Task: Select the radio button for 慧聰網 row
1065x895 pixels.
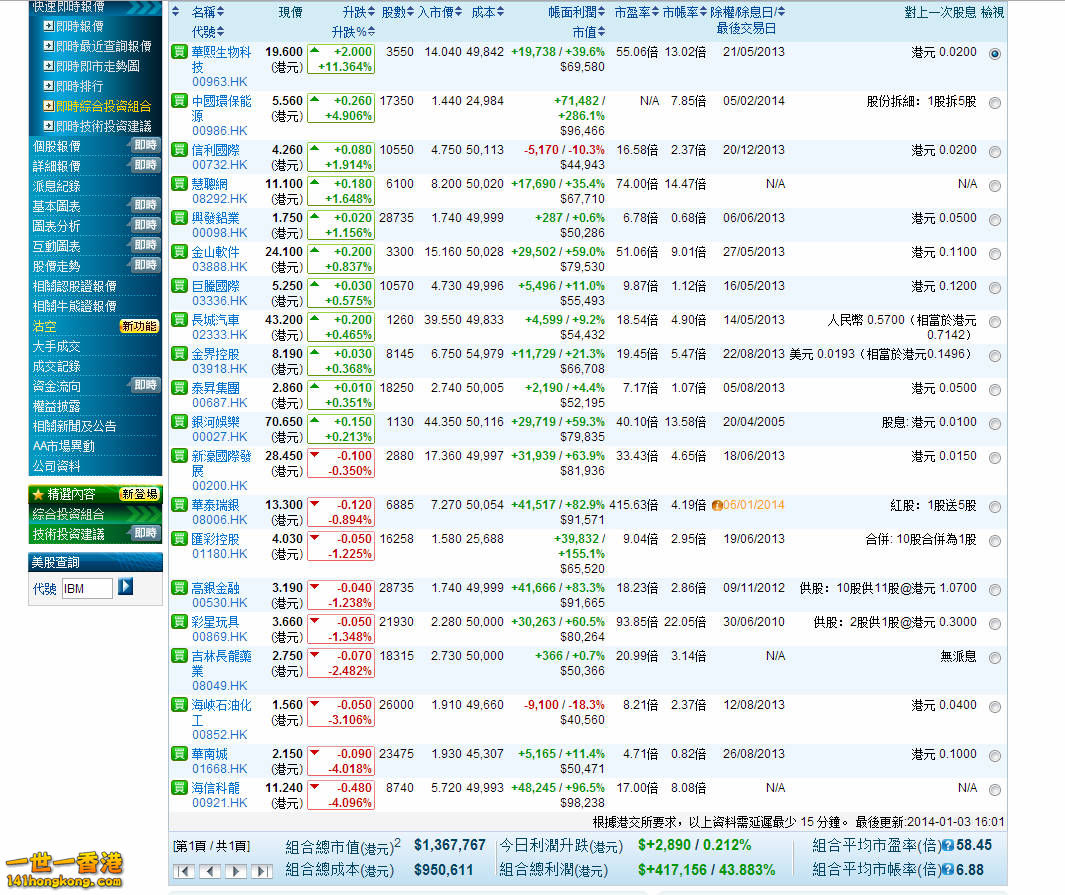Action: tap(995, 185)
